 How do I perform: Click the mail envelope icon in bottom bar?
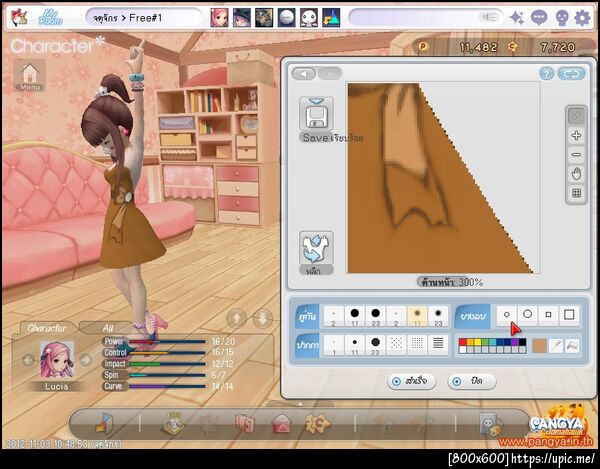(x=282, y=424)
